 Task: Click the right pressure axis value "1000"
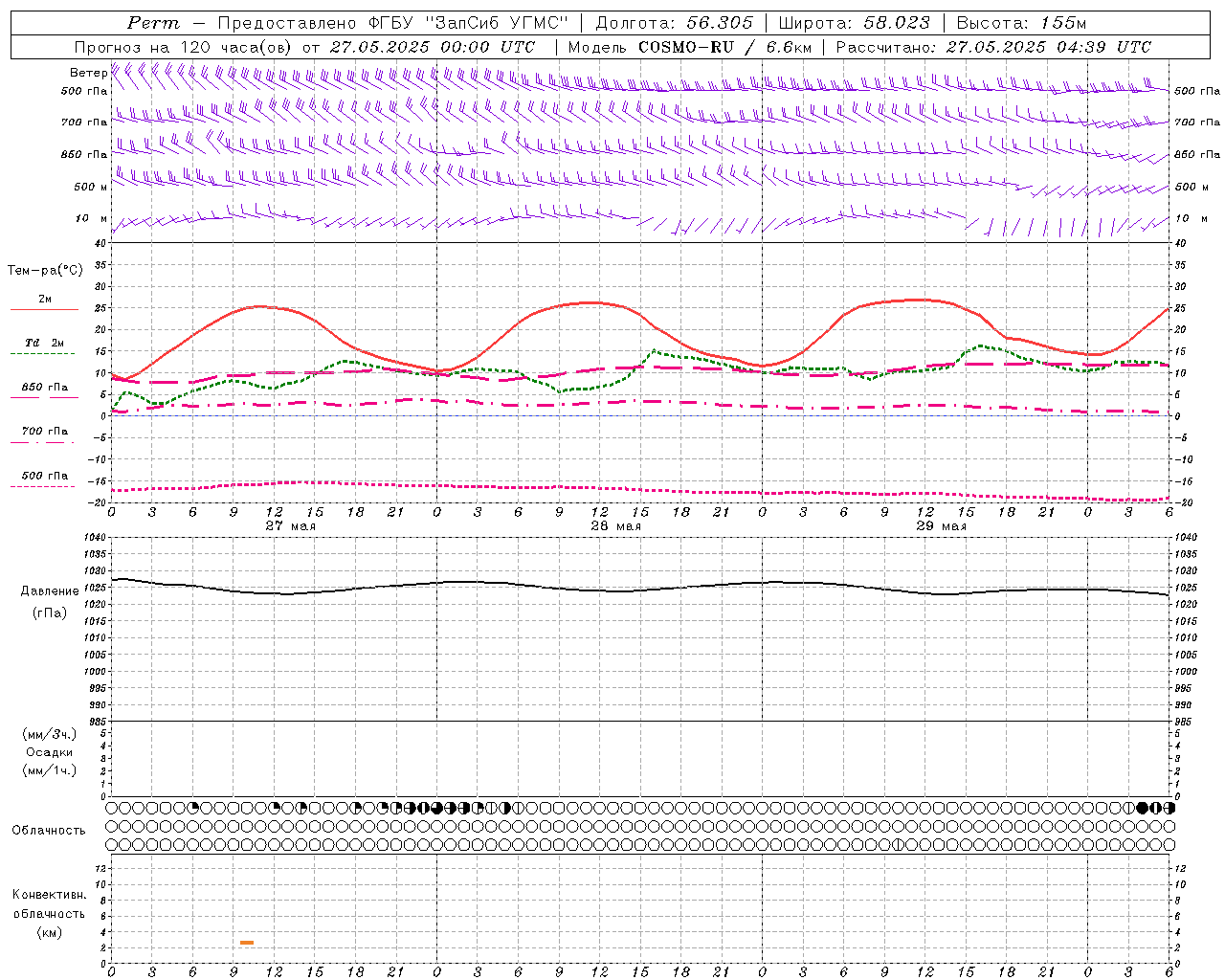click(1186, 672)
